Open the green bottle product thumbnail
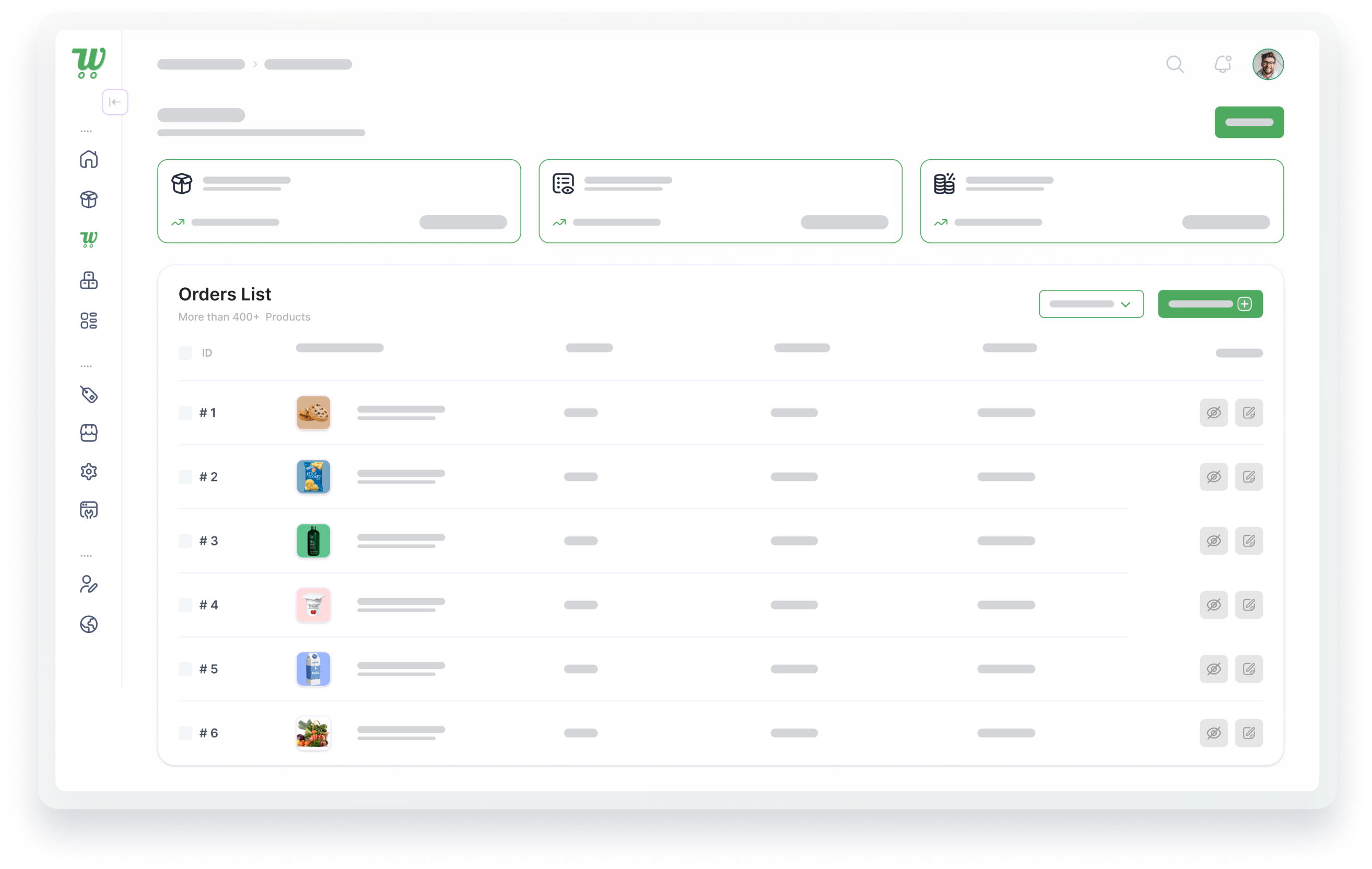1372x869 pixels. [313, 541]
